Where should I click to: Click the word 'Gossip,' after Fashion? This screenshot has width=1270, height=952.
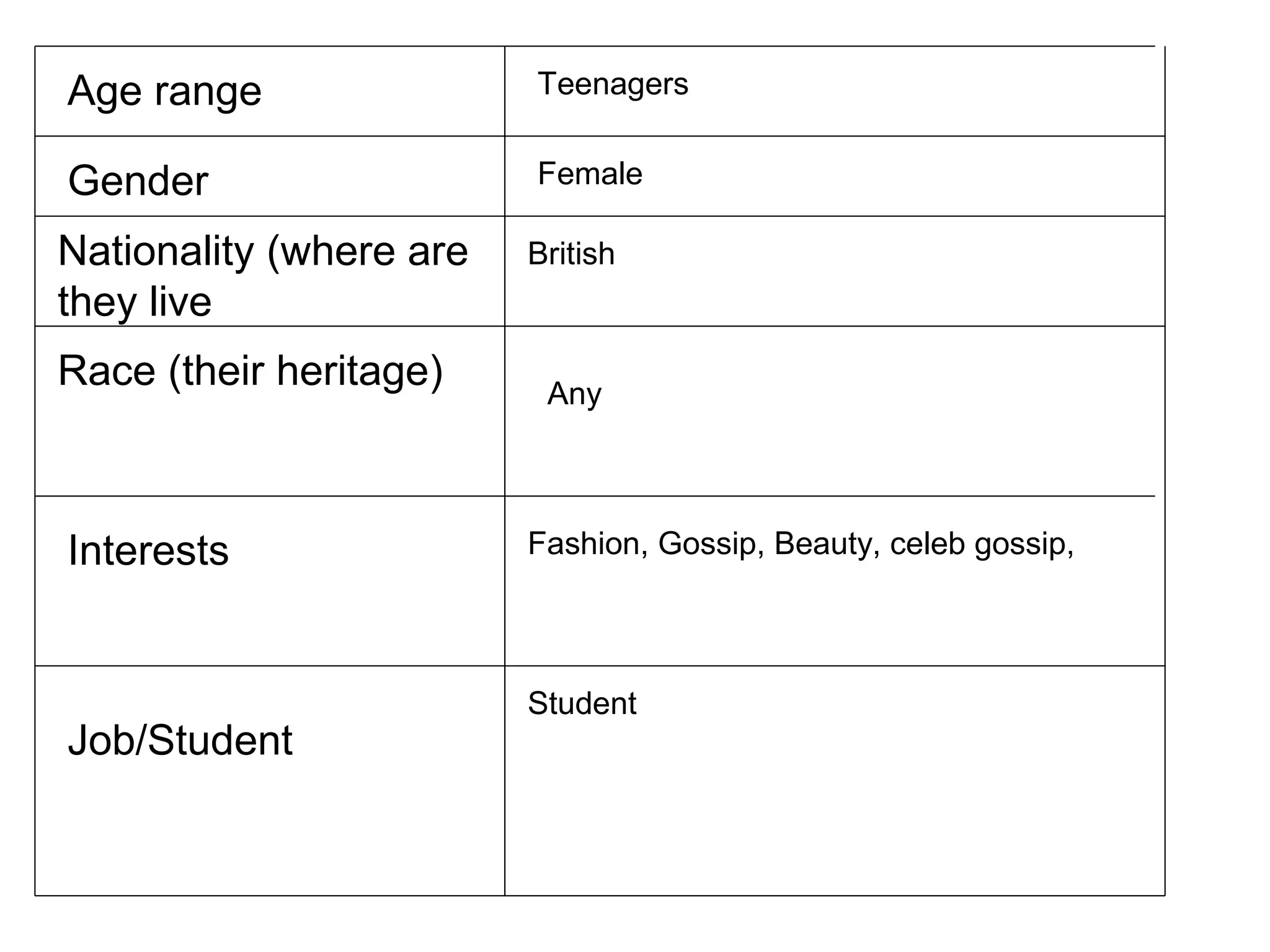coord(711,545)
